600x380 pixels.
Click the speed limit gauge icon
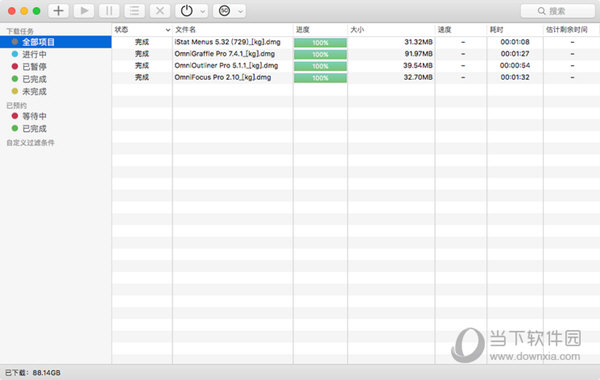tap(224, 11)
